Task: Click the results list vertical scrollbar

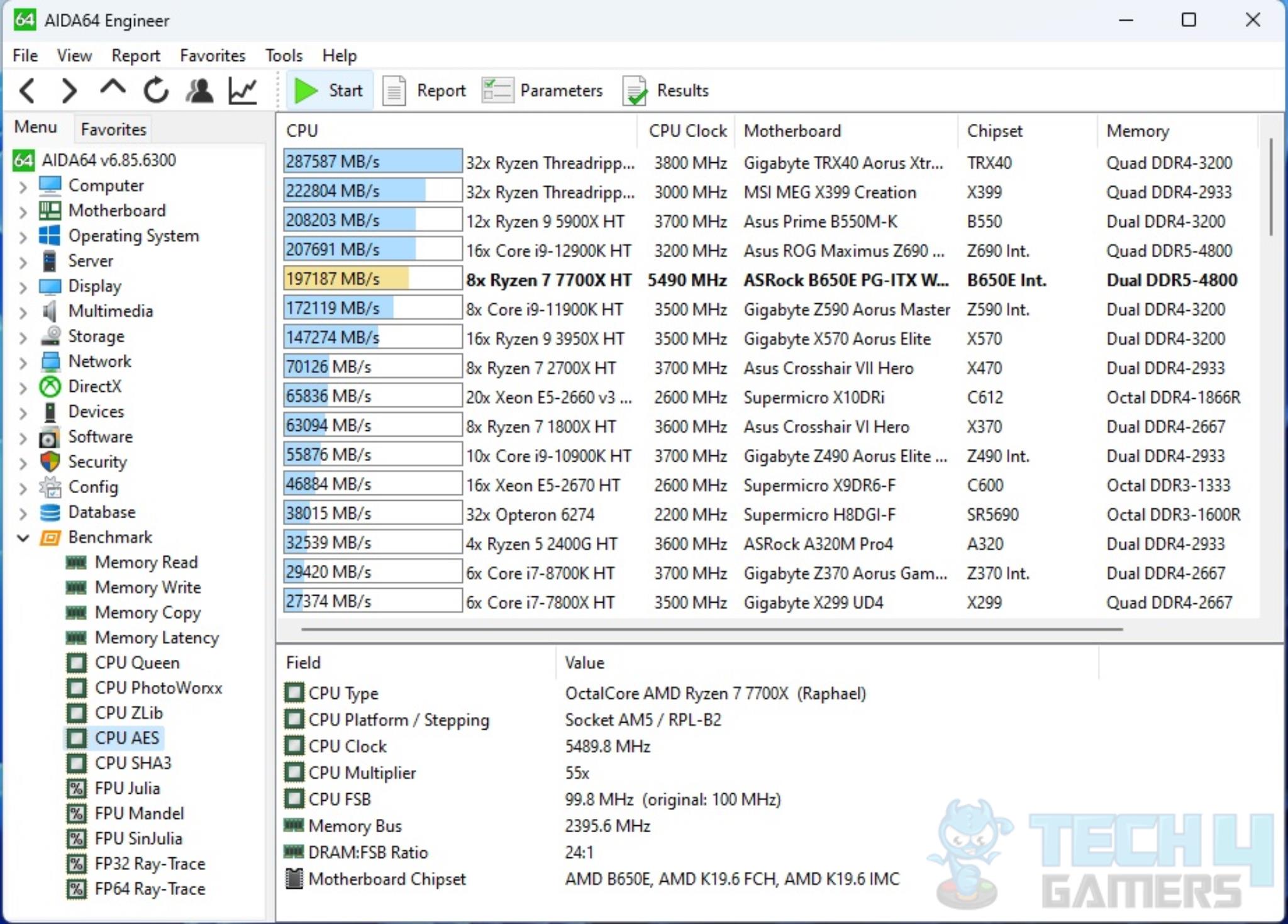Action: (1270, 187)
